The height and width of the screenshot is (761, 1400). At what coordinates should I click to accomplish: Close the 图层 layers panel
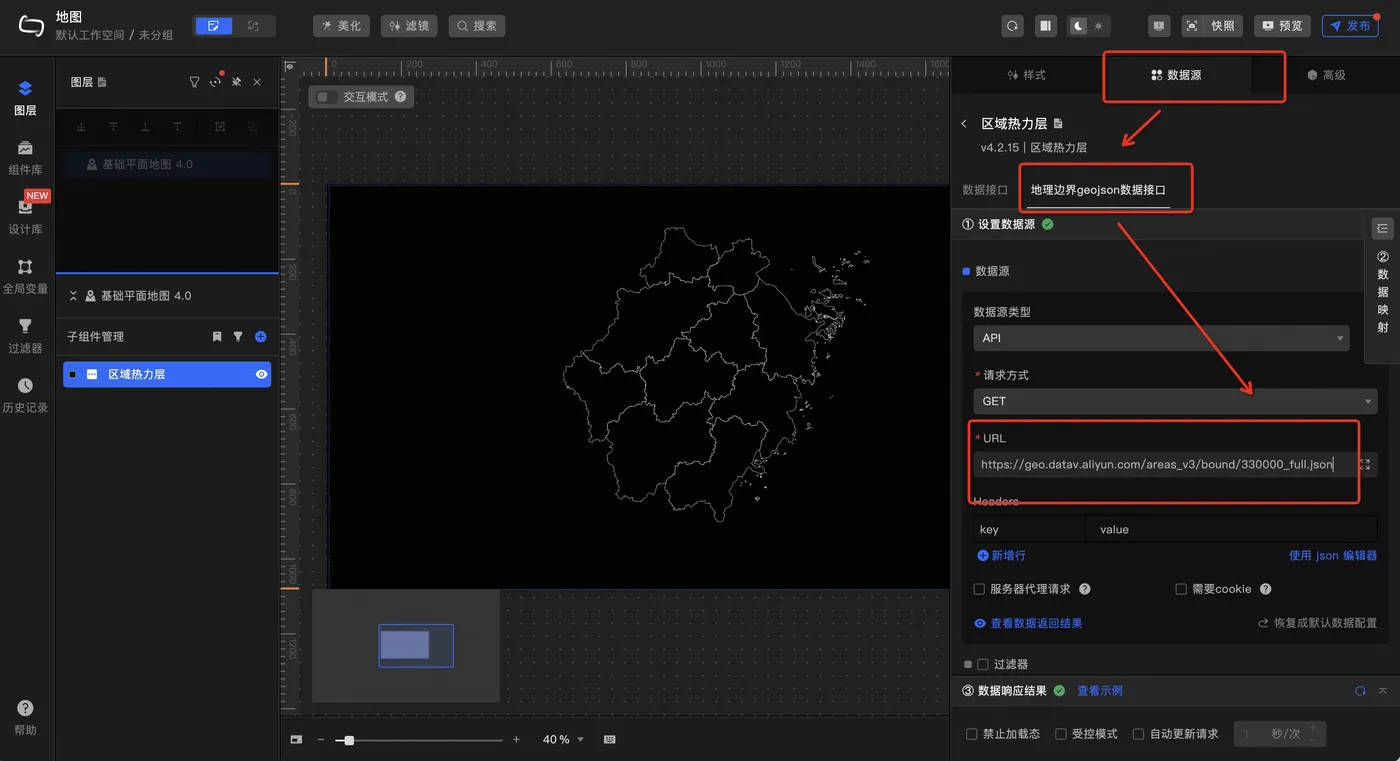tap(257, 82)
